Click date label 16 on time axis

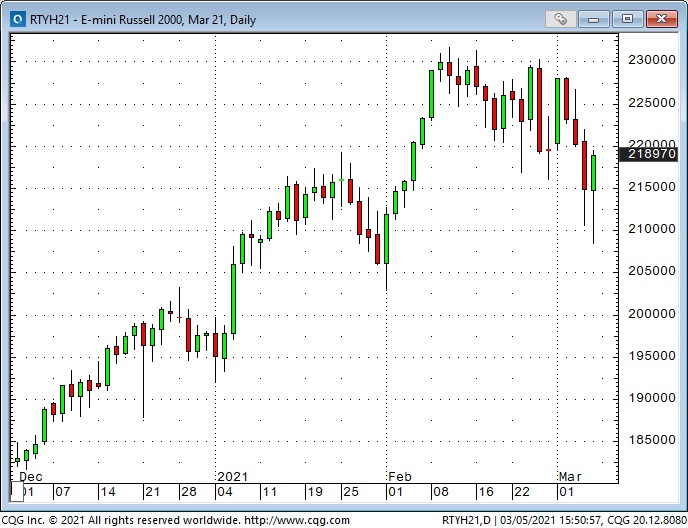tap(486, 492)
